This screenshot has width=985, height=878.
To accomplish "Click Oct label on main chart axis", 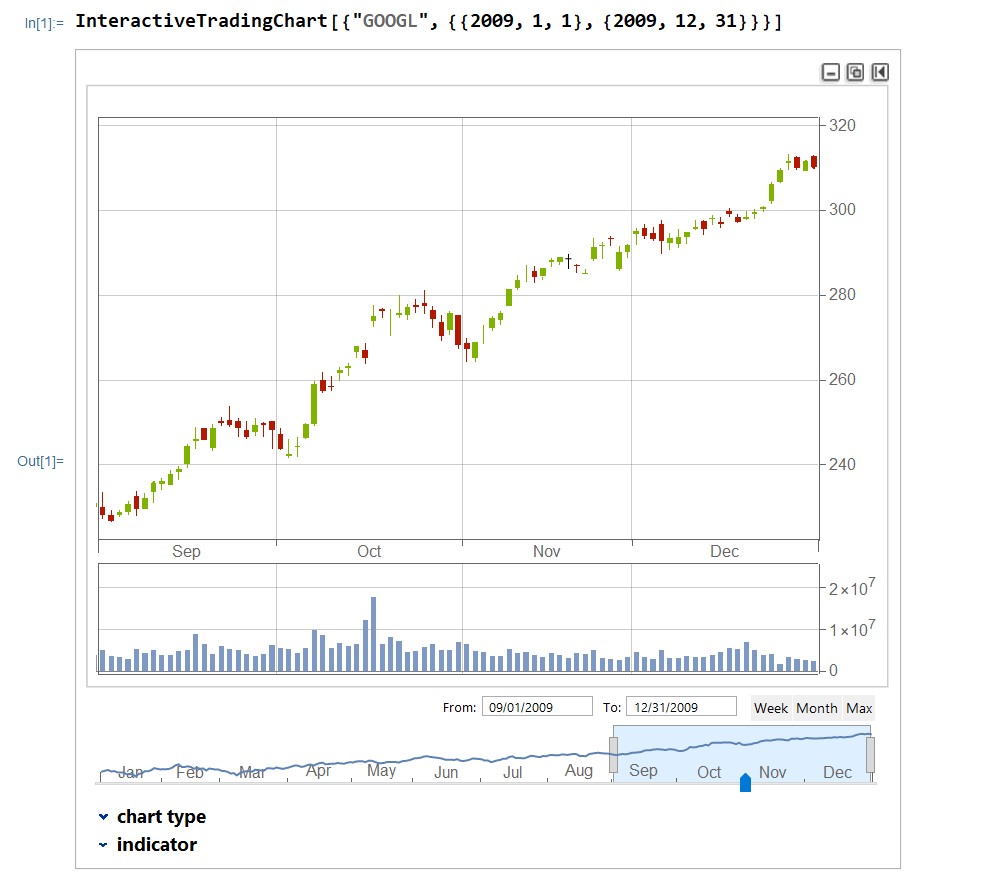I will 369,551.
